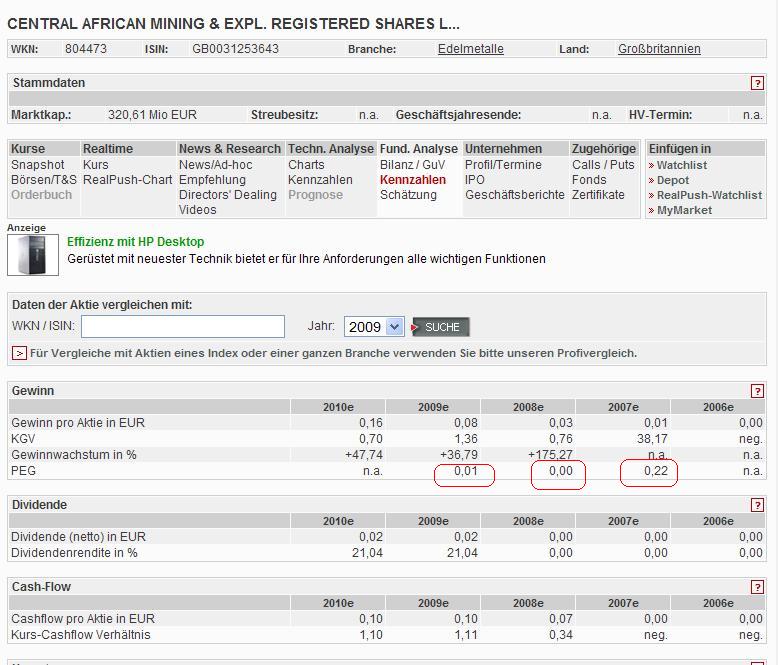Open Directors' Dealing under News & Research
778x665 pixels.
pyautogui.click(x=227, y=195)
